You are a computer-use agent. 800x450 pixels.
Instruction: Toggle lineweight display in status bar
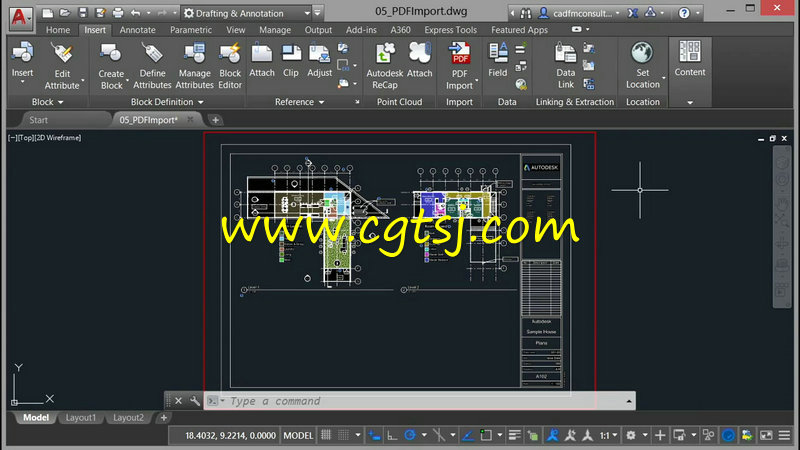pos(514,435)
